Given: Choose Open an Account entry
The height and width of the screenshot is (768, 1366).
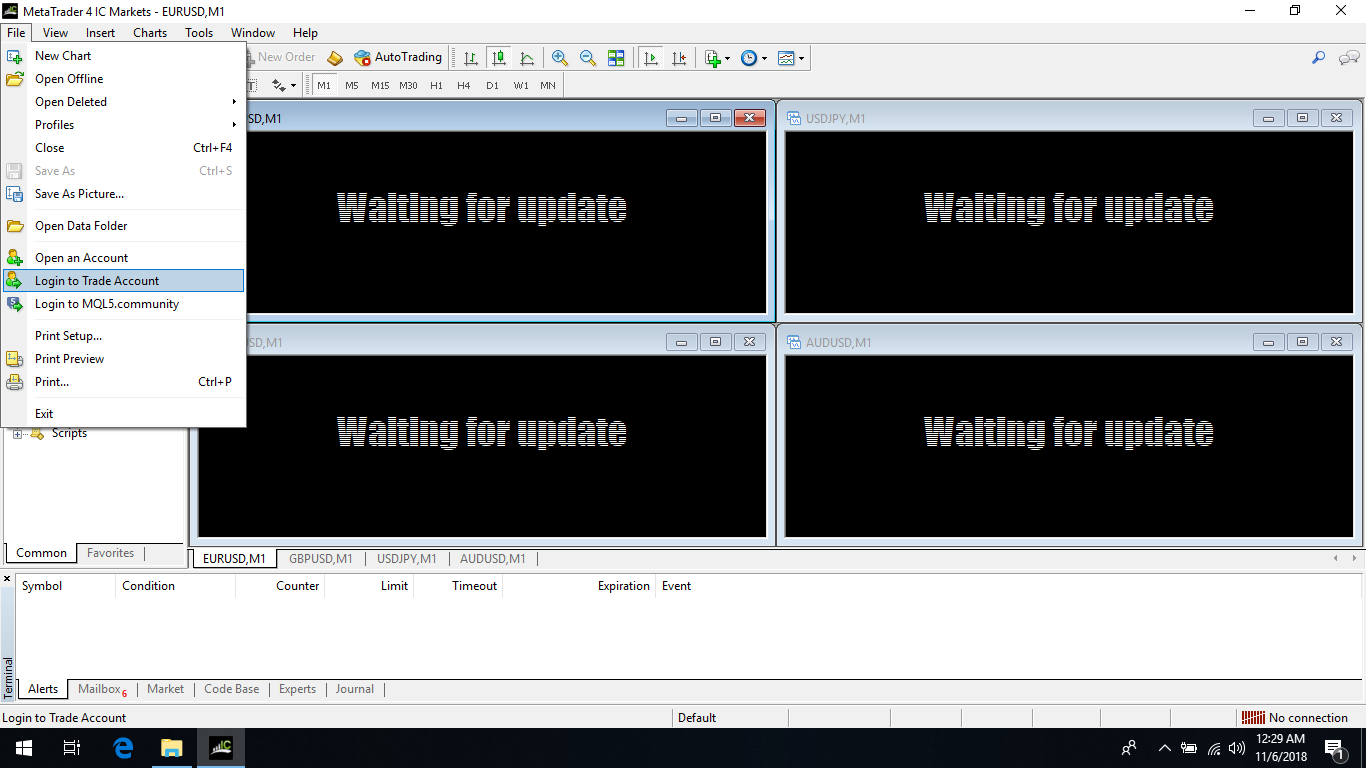Looking at the screenshot, I should click(123, 258).
